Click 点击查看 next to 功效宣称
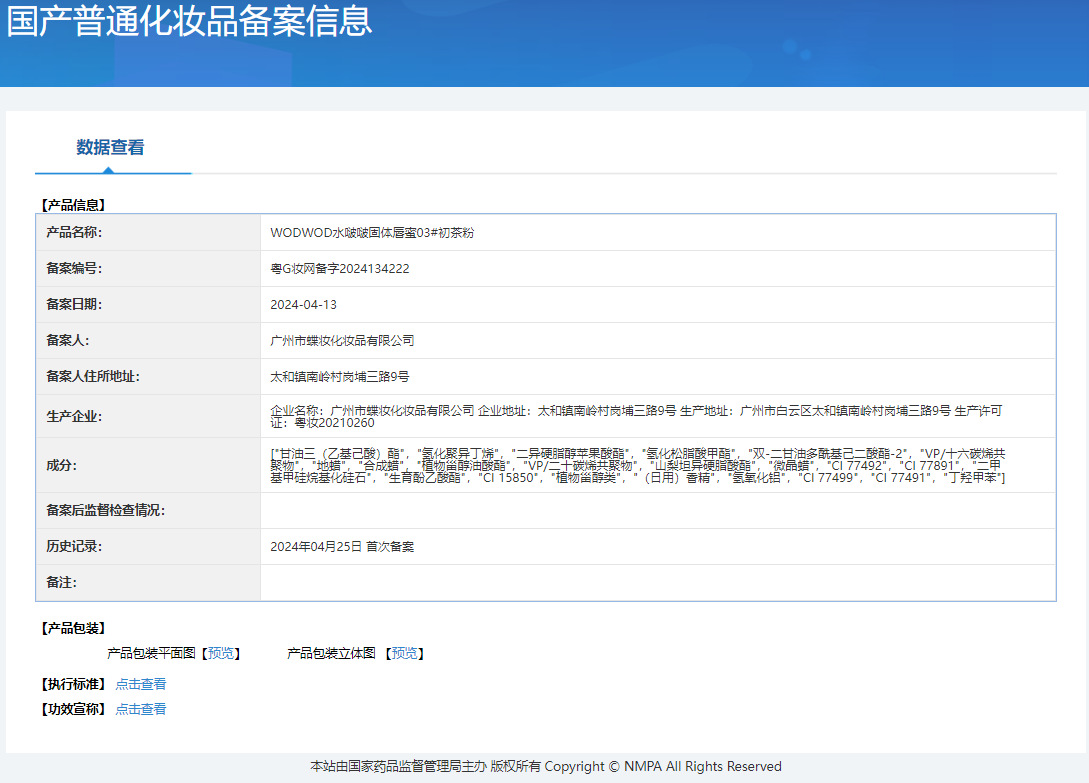This screenshot has height=783, width=1089. (141, 709)
